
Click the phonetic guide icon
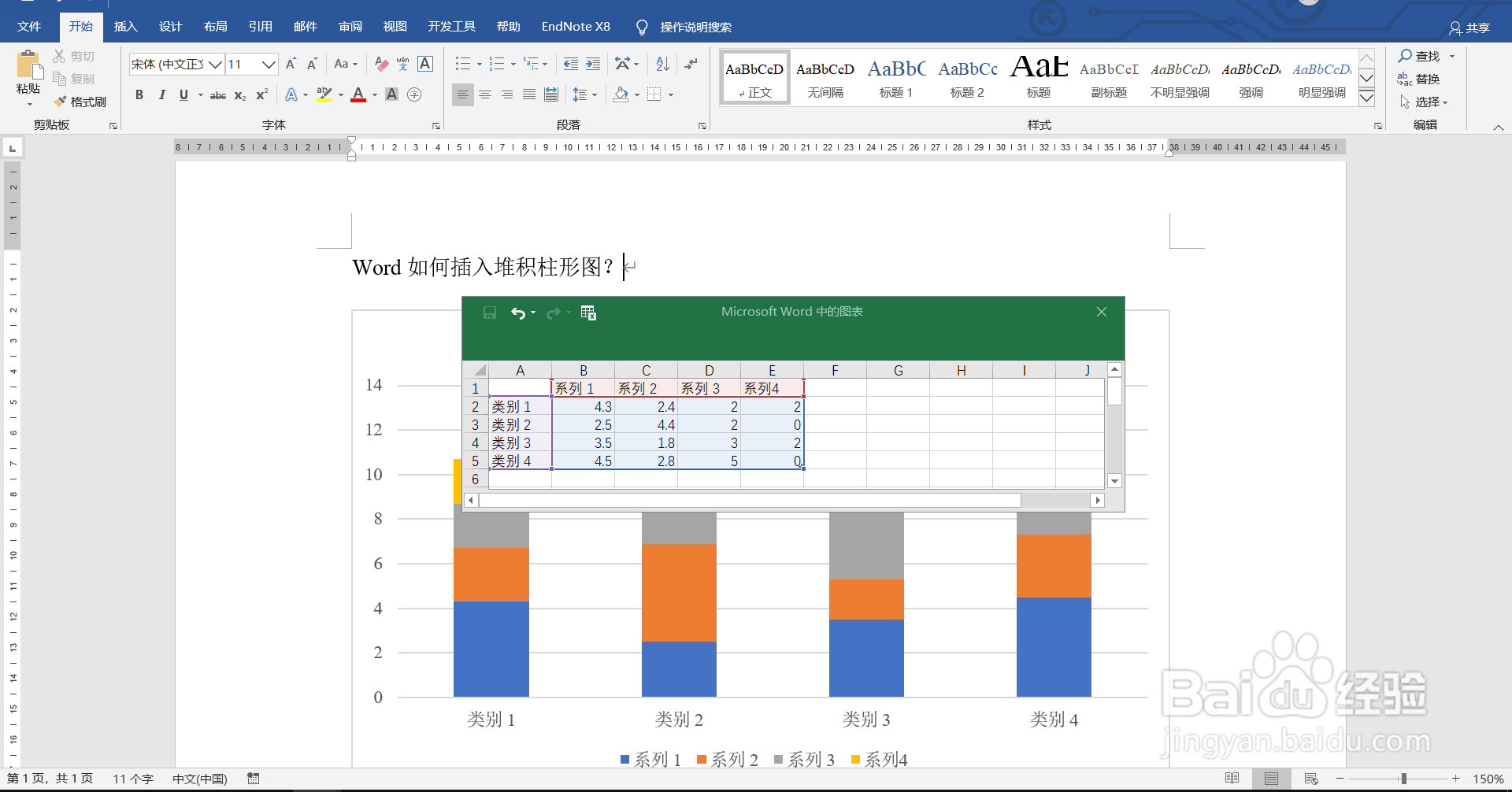[402, 64]
